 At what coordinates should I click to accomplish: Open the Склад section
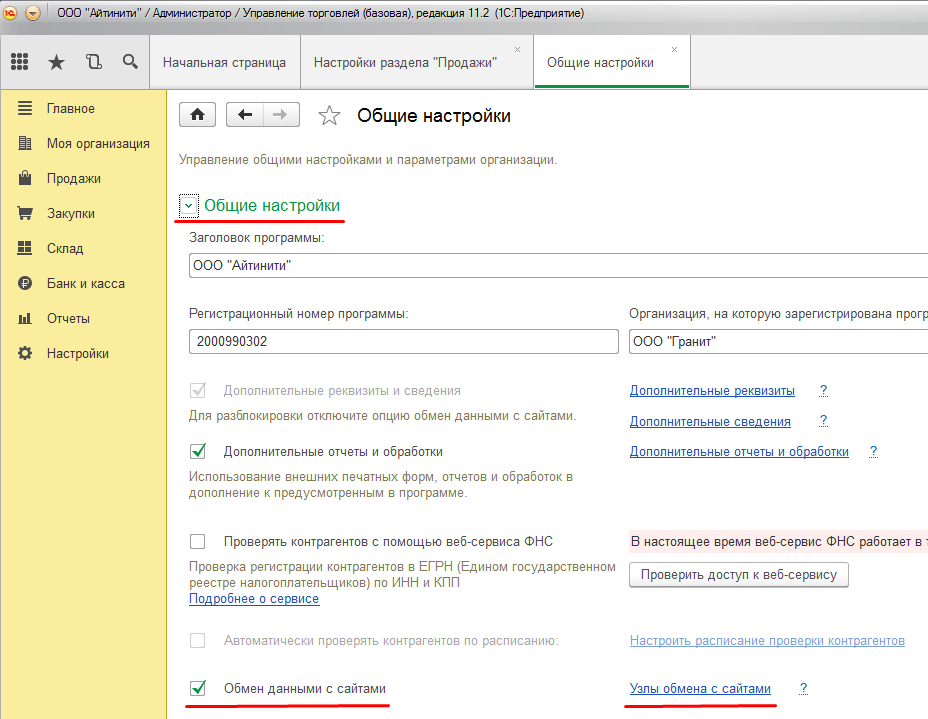[x=65, y=248]
